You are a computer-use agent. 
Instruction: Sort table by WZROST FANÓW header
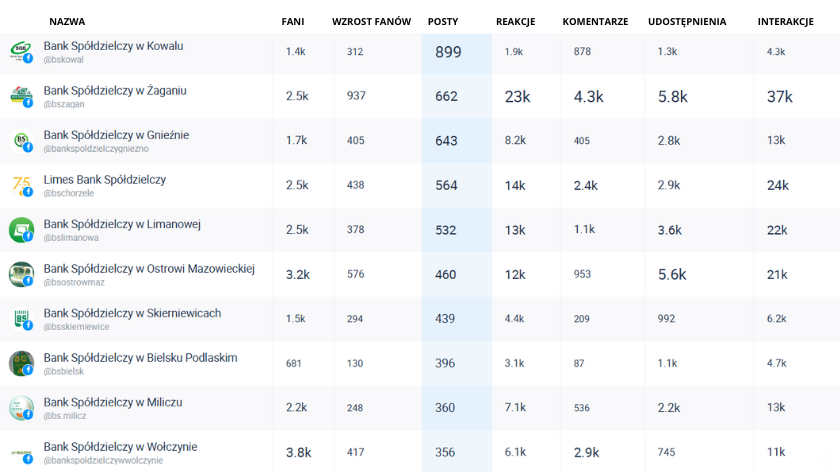[x=371, y=21]
